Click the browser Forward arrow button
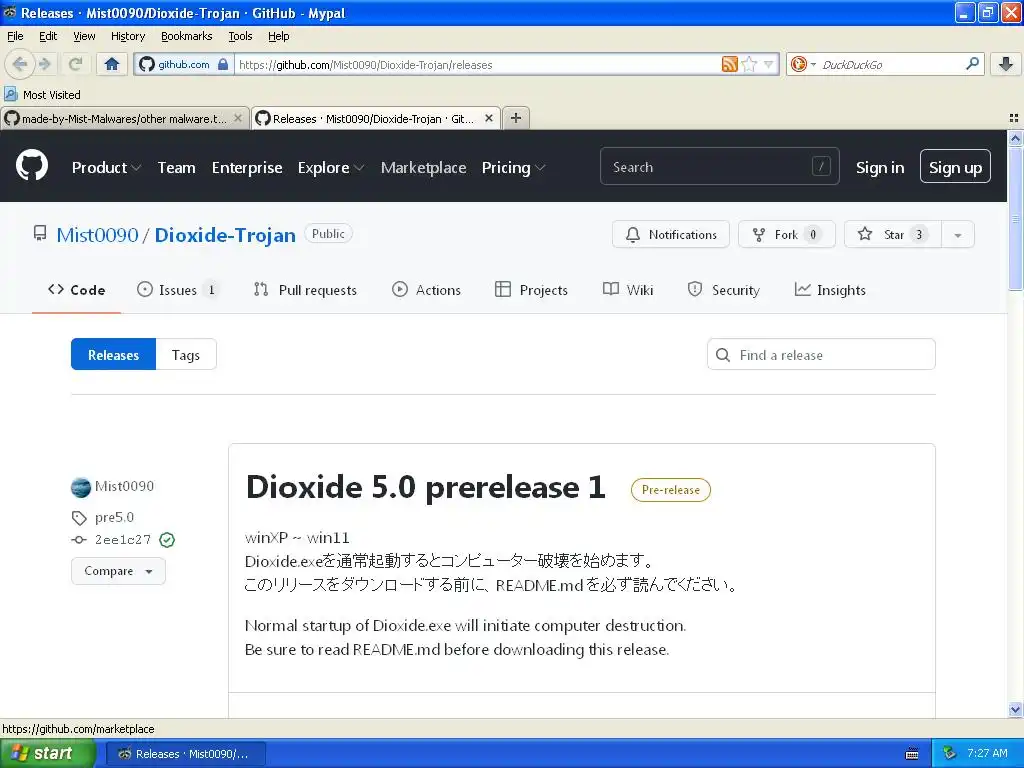Viewport: 1024px width, 768px height. pyautogui.click(x=45, y=64)
